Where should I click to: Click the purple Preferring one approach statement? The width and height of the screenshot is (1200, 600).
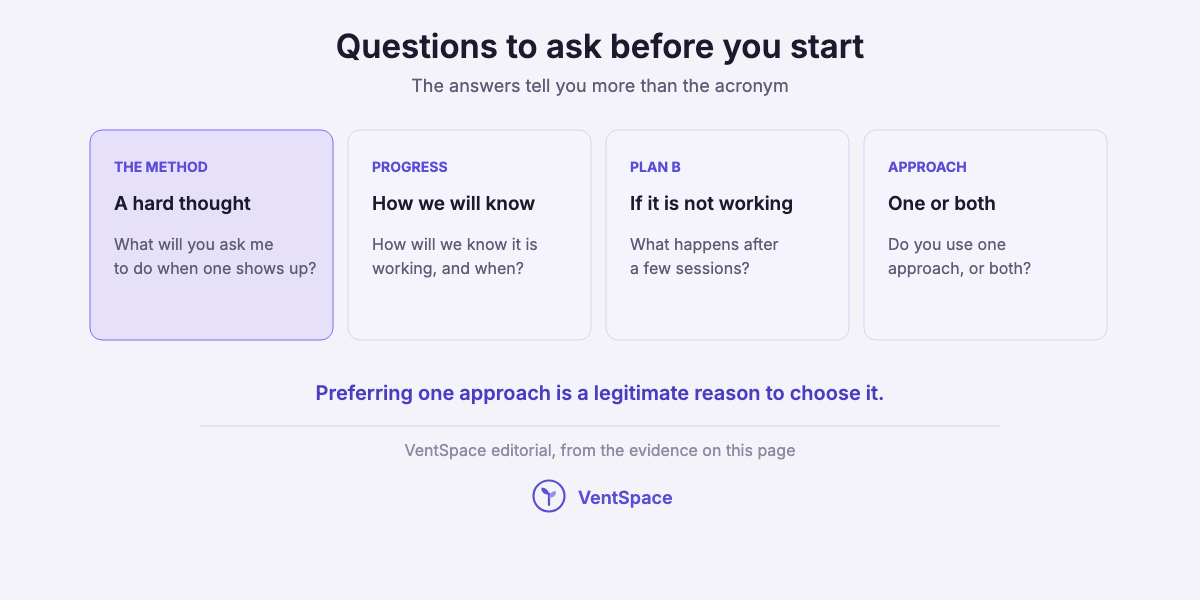(600, 393)
